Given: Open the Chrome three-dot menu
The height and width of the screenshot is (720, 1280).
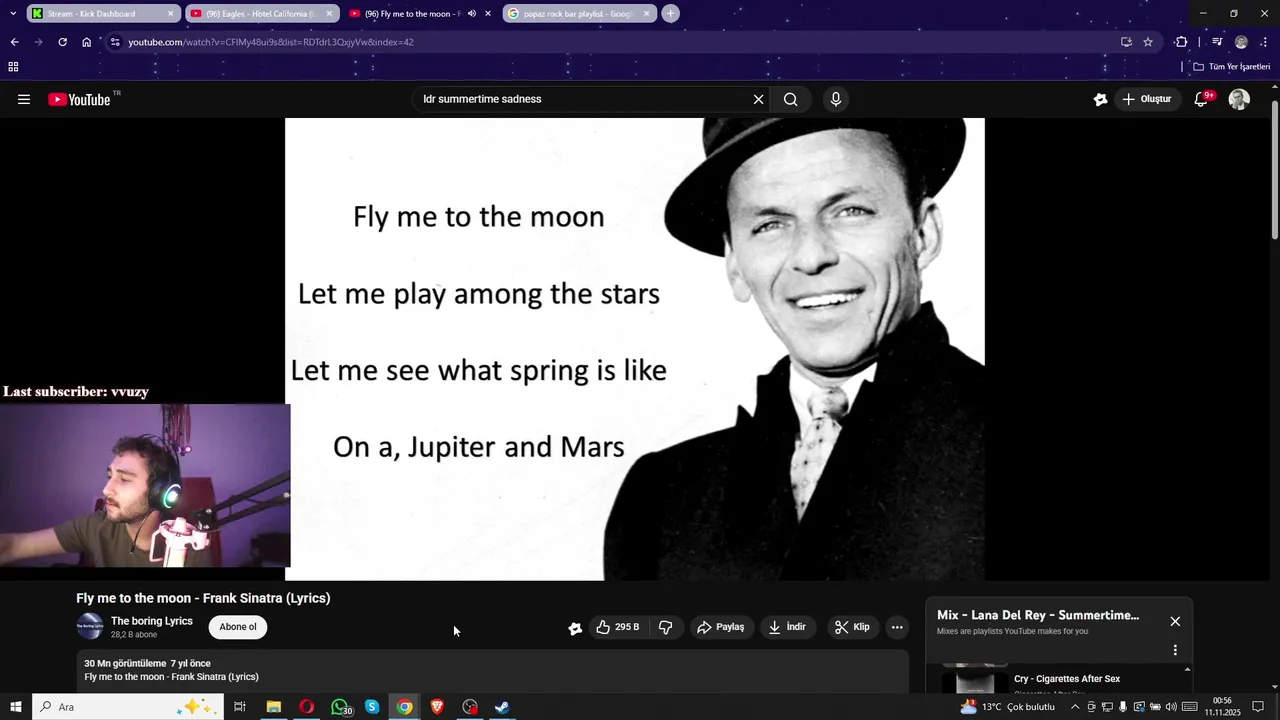Looking at the screenshot, I should click(x=1265, y=42).
